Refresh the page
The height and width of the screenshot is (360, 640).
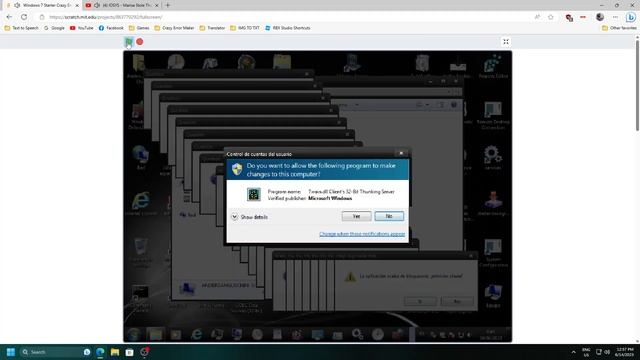pos(24,17)
